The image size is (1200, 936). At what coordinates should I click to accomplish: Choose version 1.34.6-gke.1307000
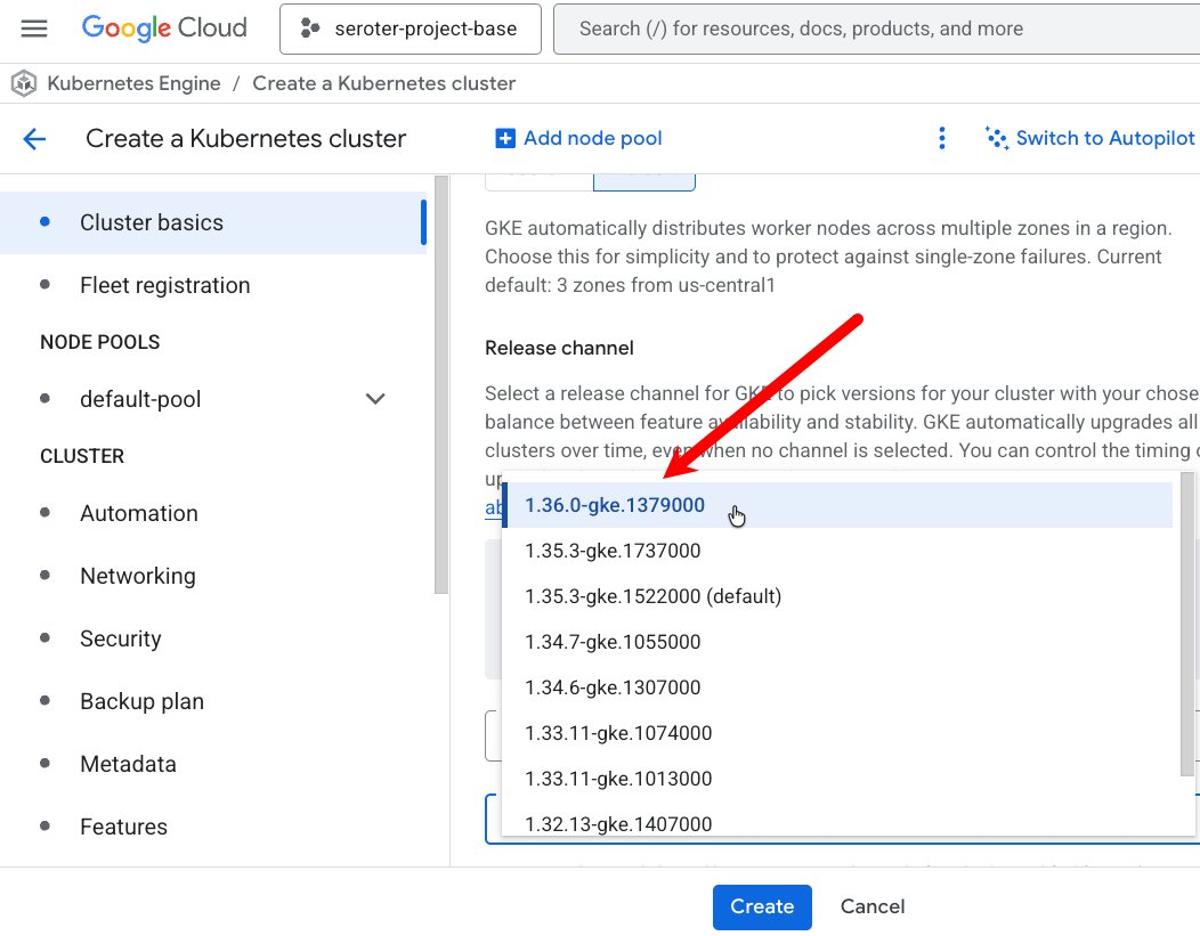click(837, 688)
